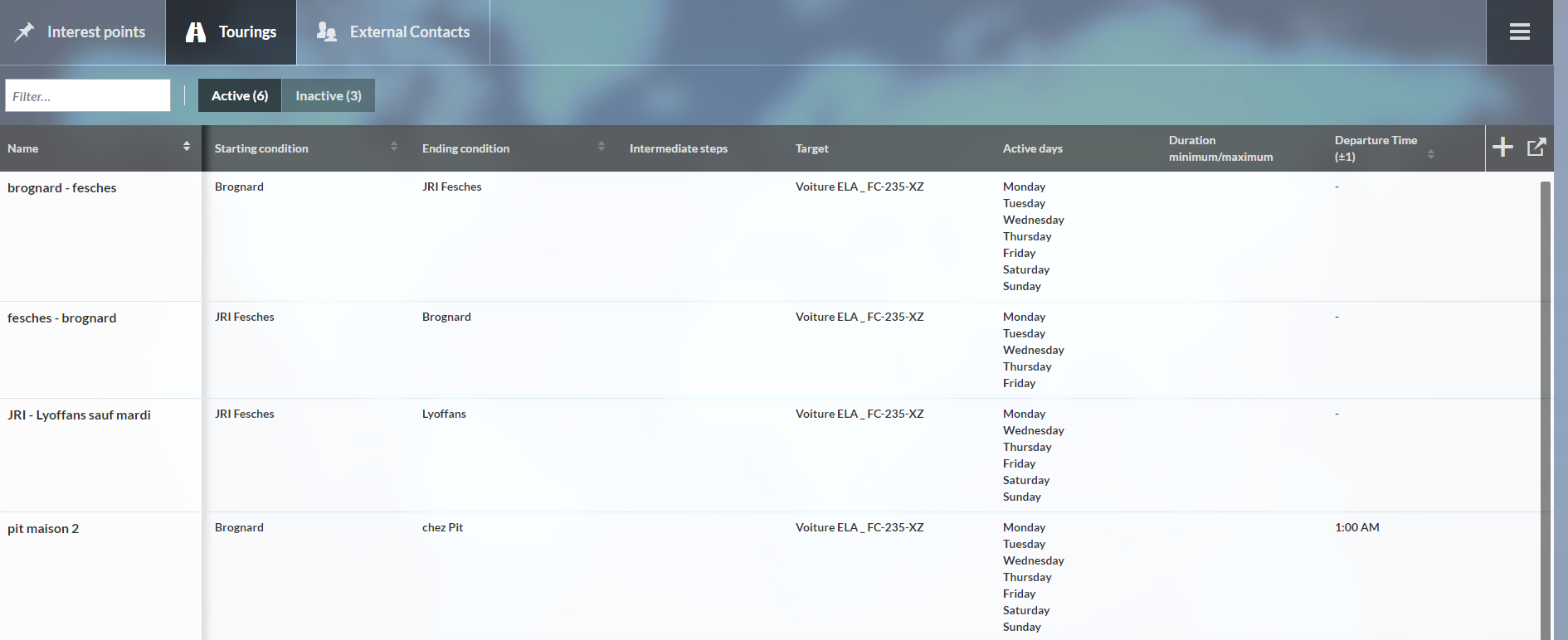
Task: Open External Contacts tab
Action: tap(409, 32)
